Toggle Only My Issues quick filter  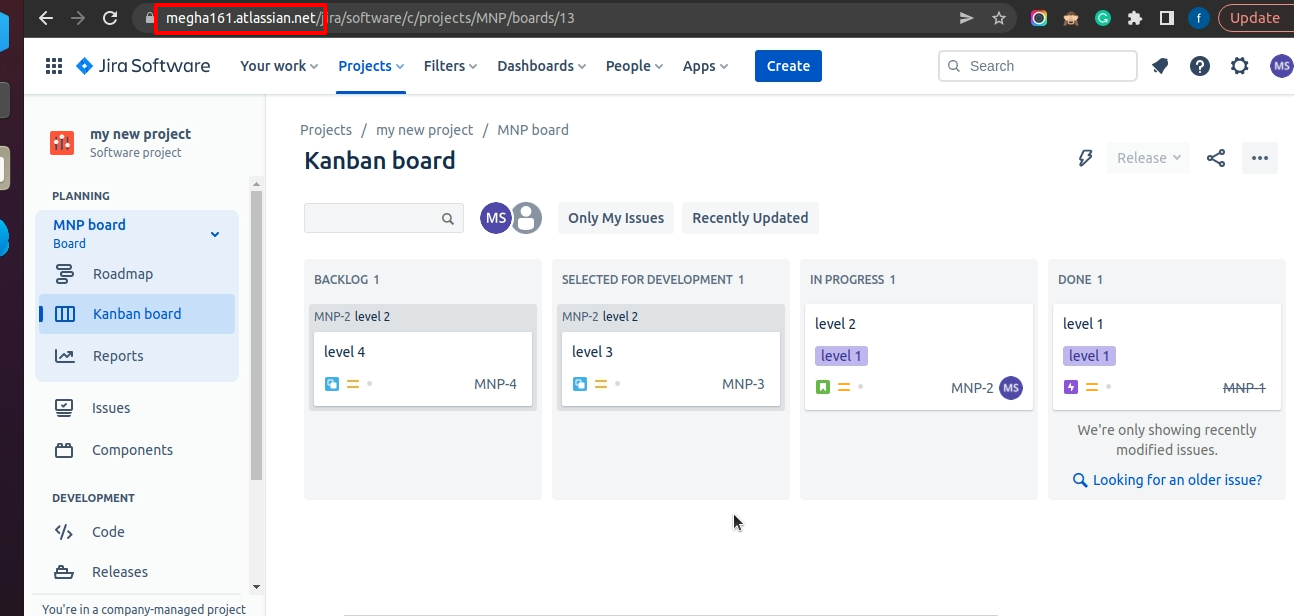coord(616,218)
